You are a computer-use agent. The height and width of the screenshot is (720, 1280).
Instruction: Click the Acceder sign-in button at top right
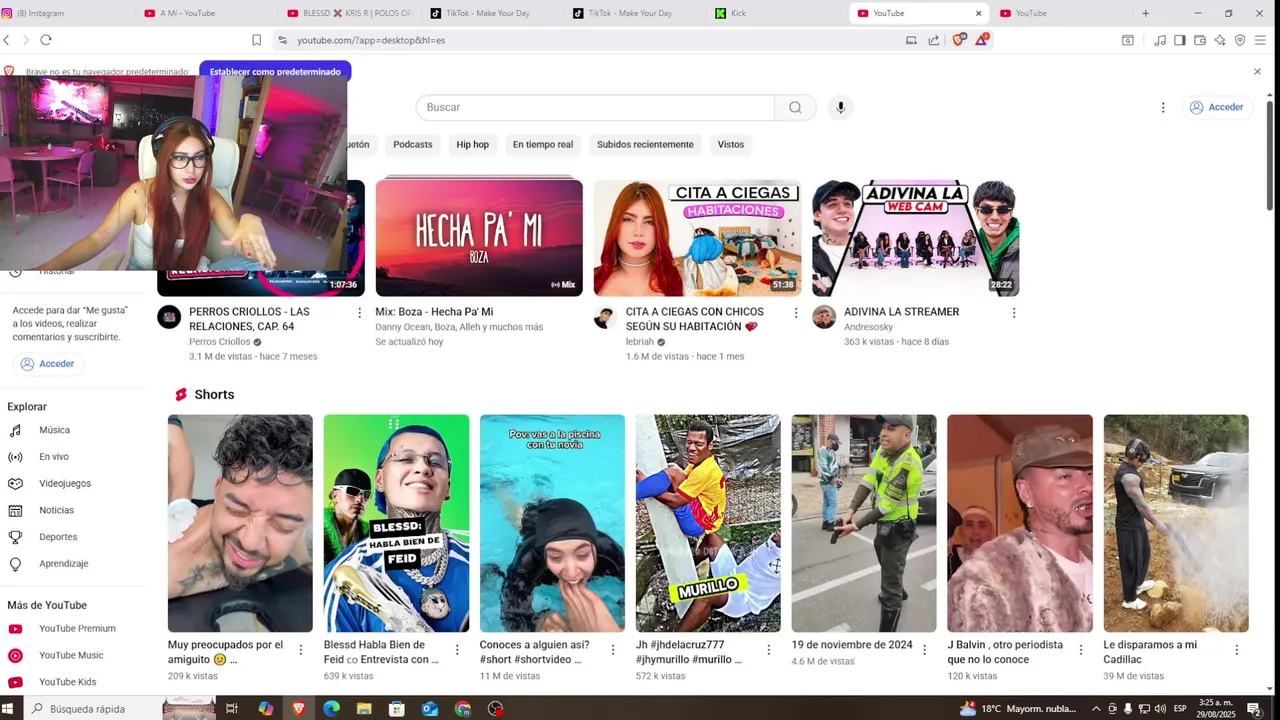[x=1216, y=107]
